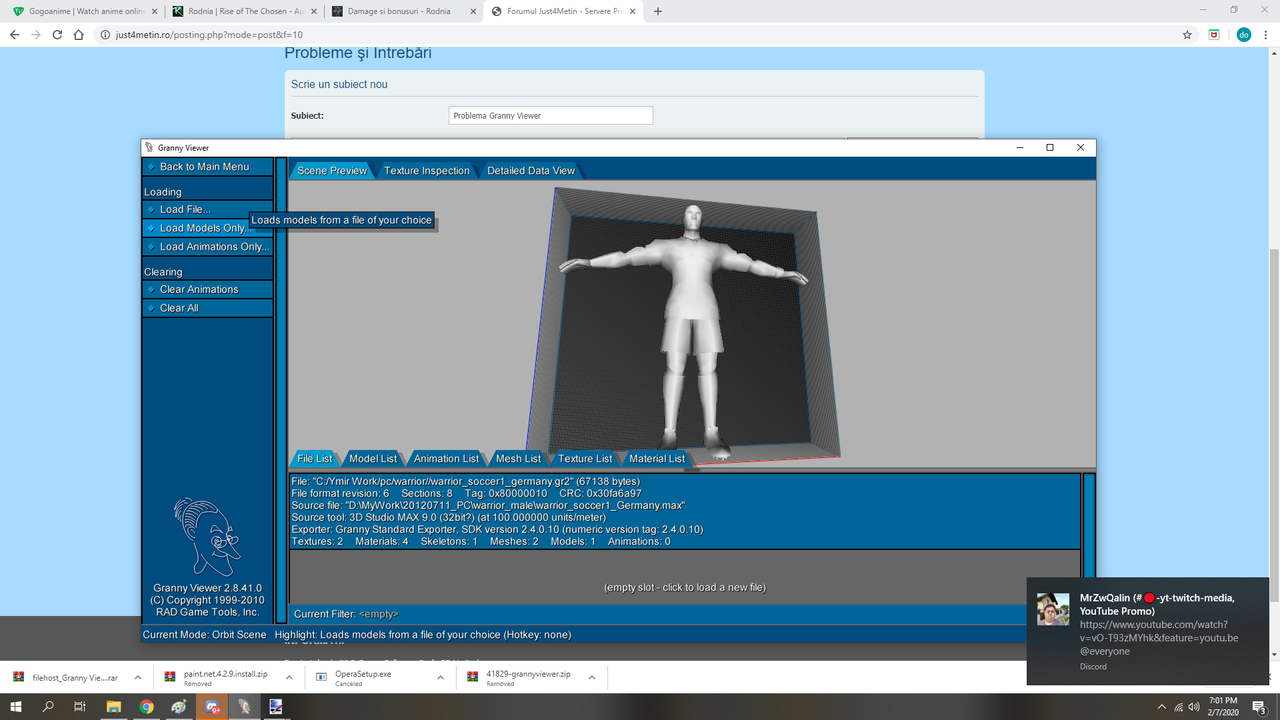This screenshot has width=1280, height=720.
Task: Open Discord from the taskbar
Action: click(212, 706)
